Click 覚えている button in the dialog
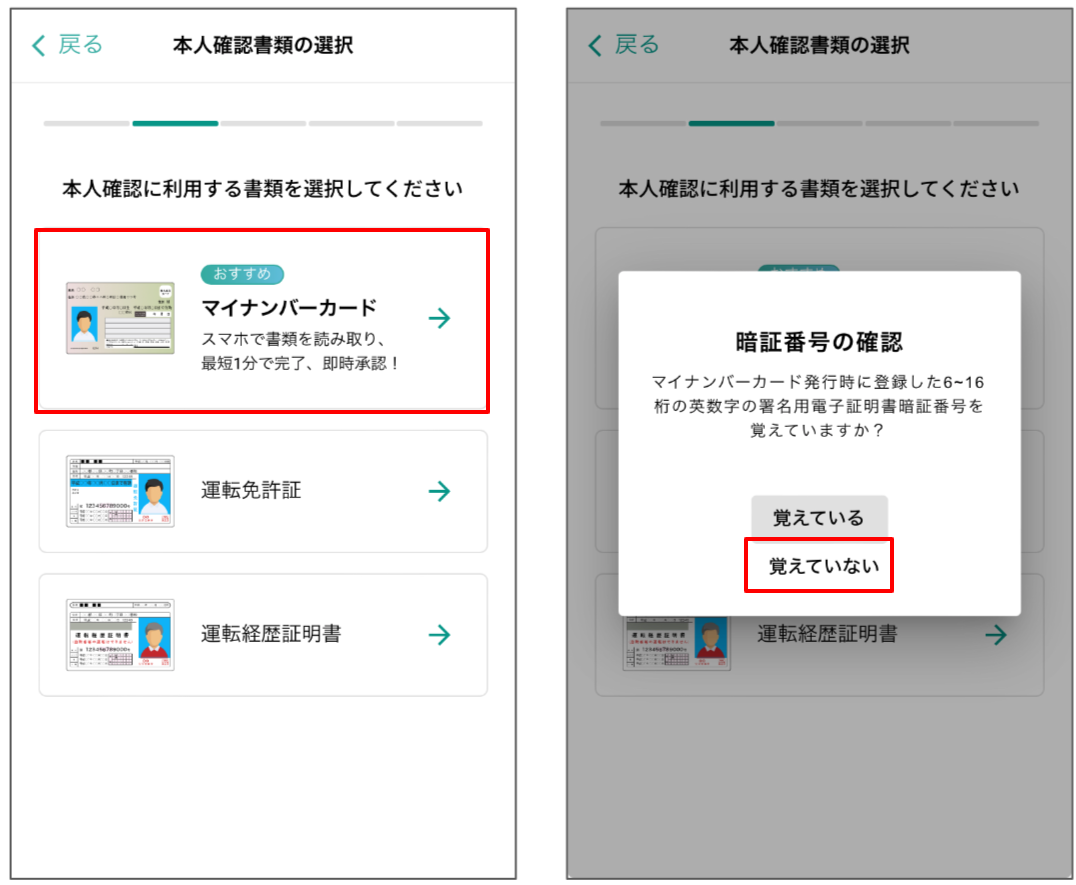Image resolution: width=1076 pixels, height=885 pixels. (x=819, y=517)
